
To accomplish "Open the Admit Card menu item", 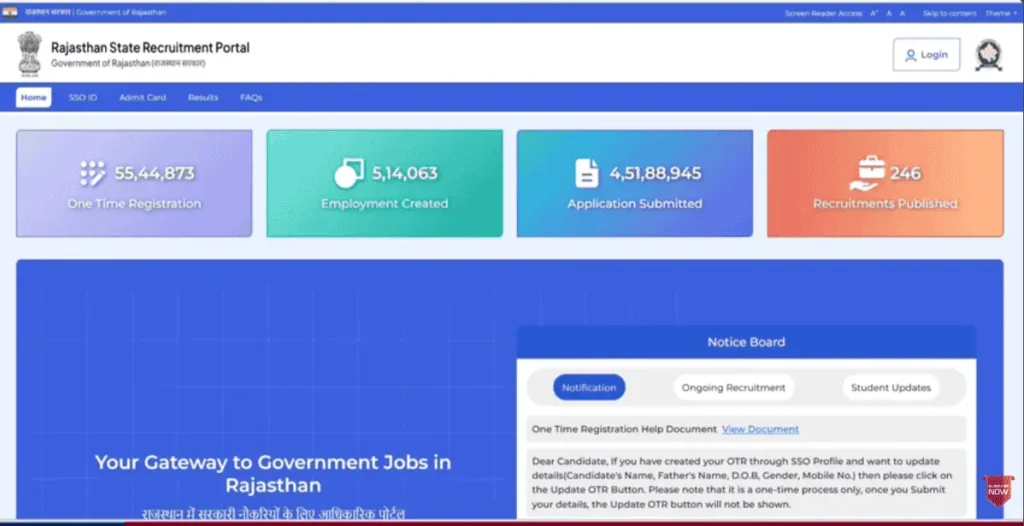I will click(142, 97).
